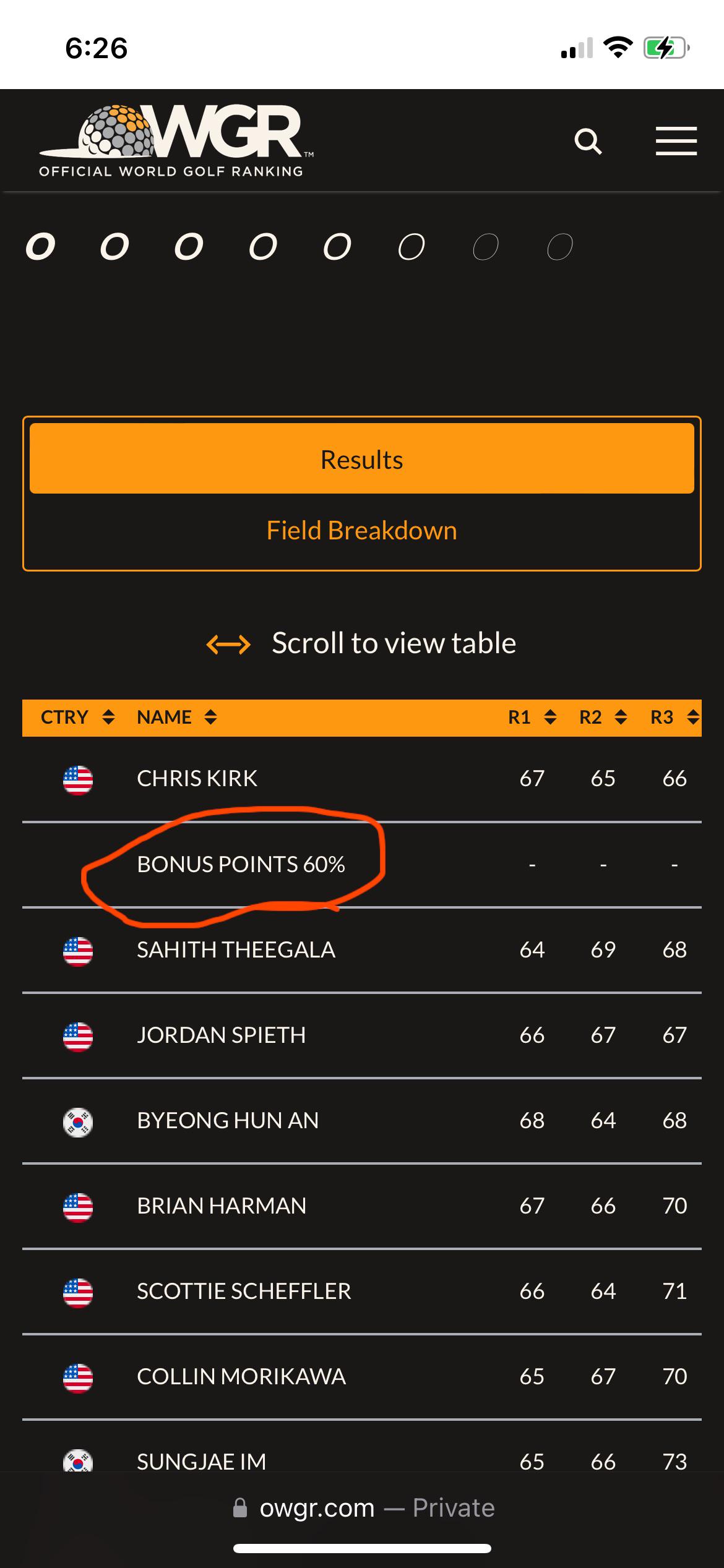724x1568 pixels.
Task: Switch to the Results tab
Action: [x=362, y=458]
